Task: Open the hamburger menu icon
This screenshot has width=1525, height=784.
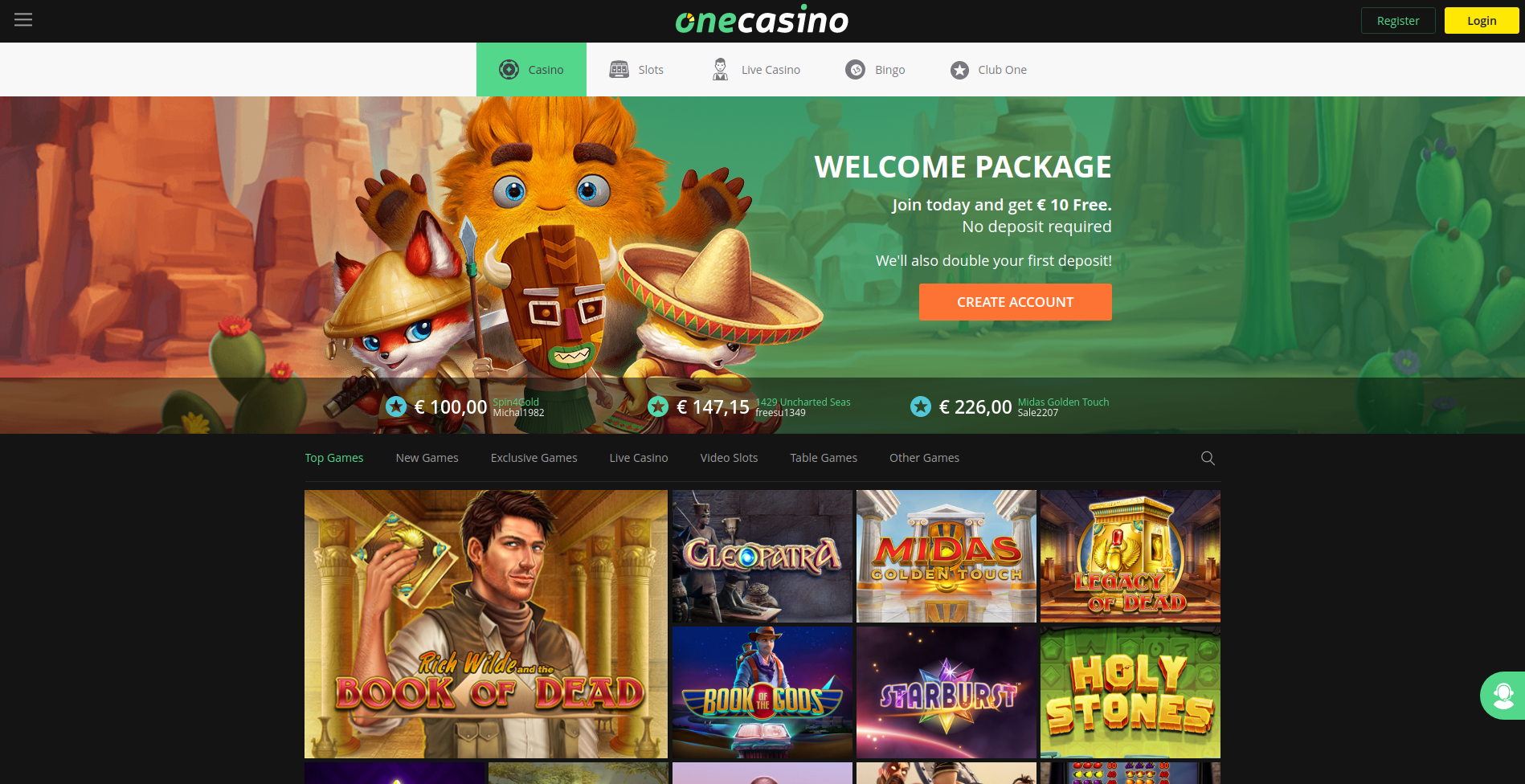Action: click(x=23, y=19)
